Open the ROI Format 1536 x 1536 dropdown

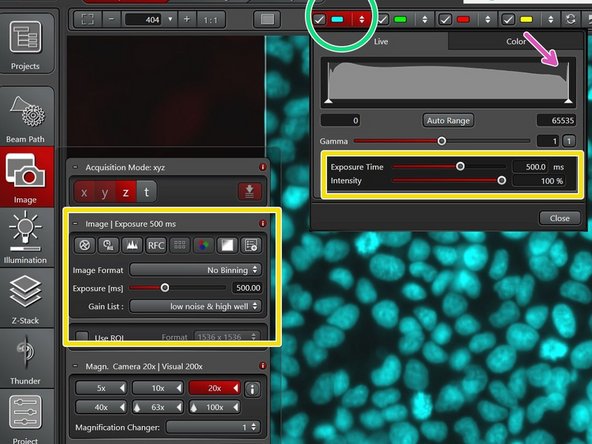point(227,337)
